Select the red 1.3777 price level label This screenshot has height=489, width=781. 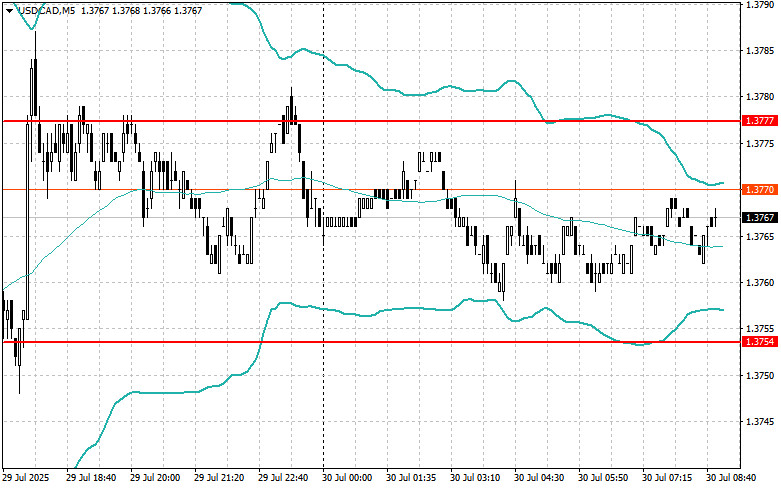pyautogui.click(x=760, y=121)
